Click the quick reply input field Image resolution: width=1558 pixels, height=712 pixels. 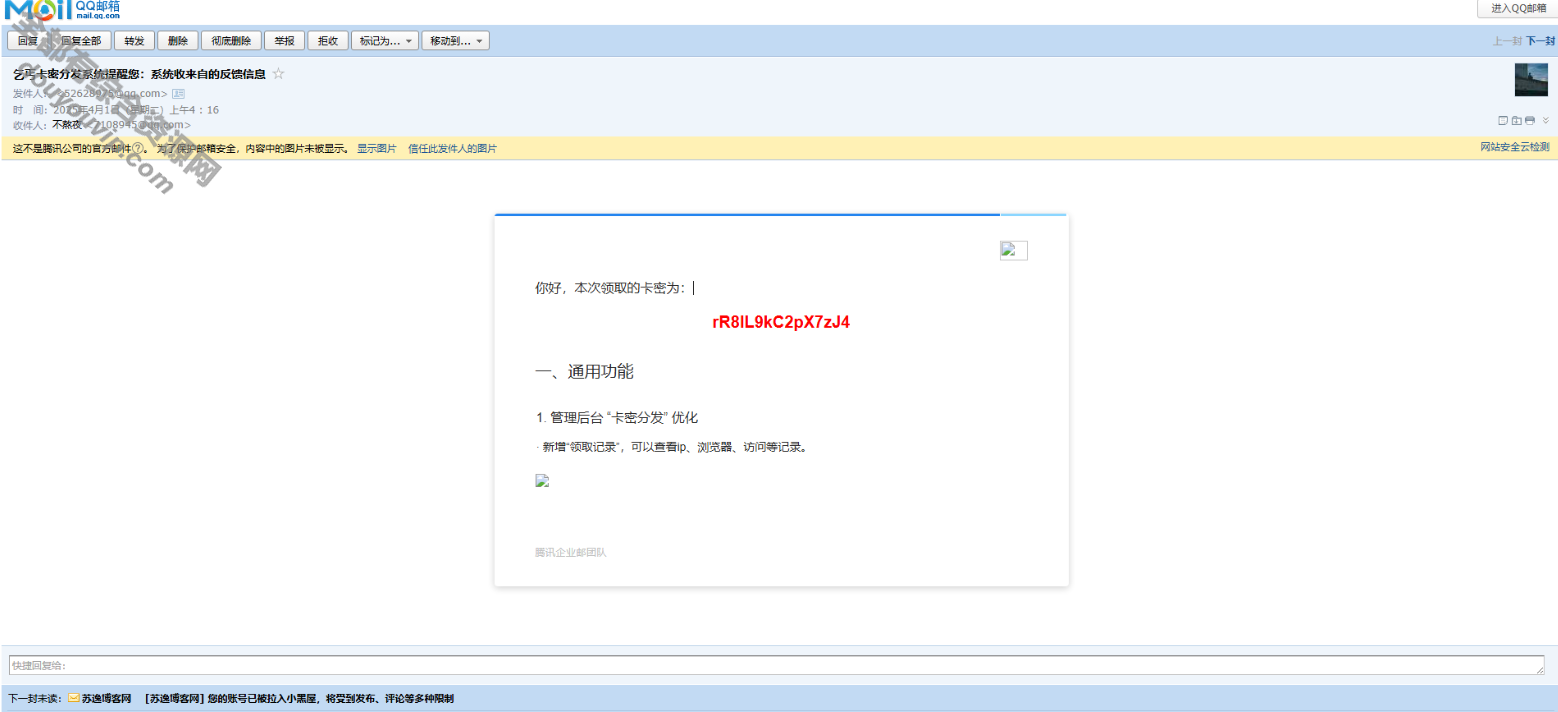pos(775,665)
